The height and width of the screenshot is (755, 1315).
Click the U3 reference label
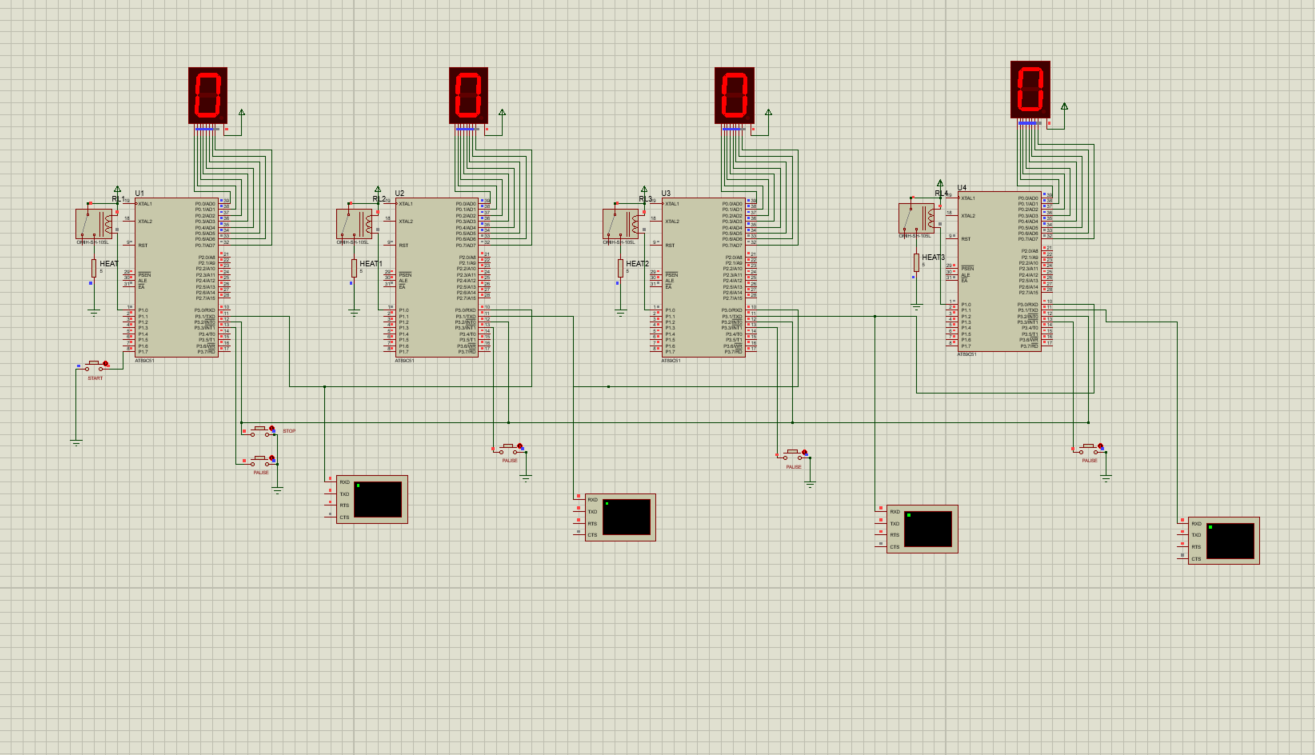coord(666,193)
